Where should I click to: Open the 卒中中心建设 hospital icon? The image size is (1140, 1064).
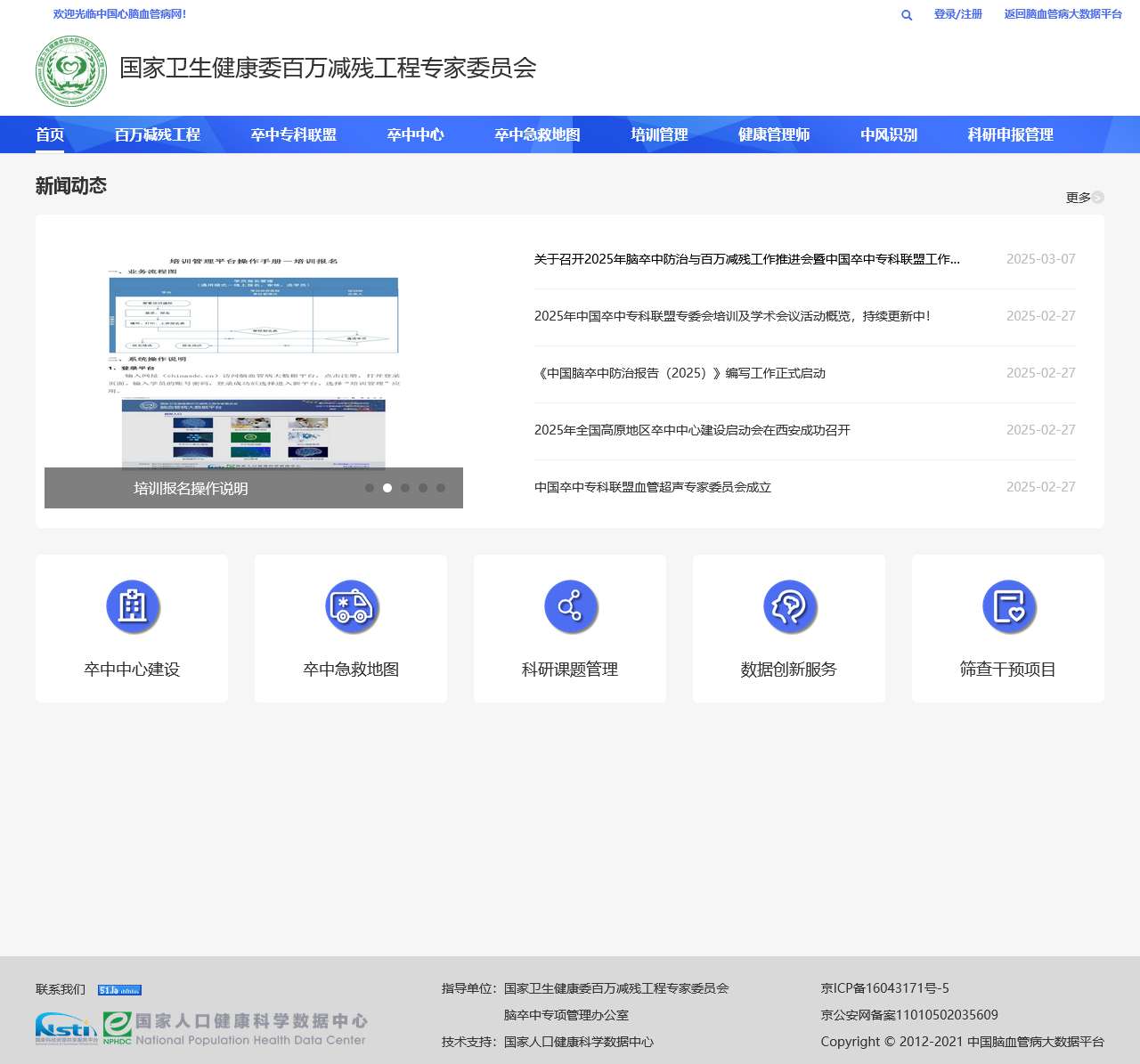click(133, 606)
